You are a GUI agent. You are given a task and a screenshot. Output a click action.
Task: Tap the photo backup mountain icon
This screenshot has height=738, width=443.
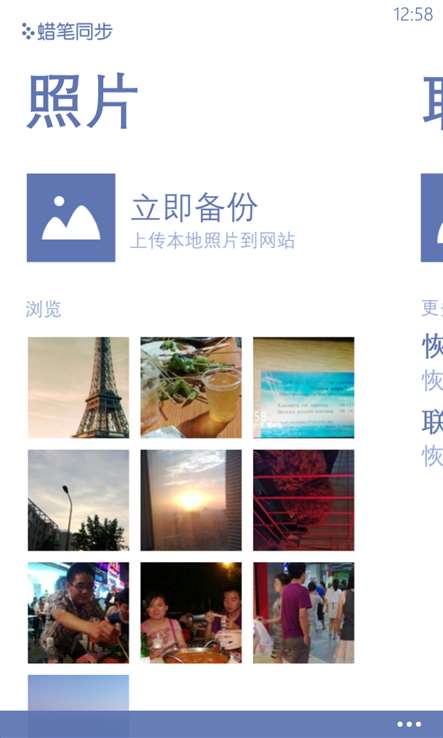pos(71,217)
